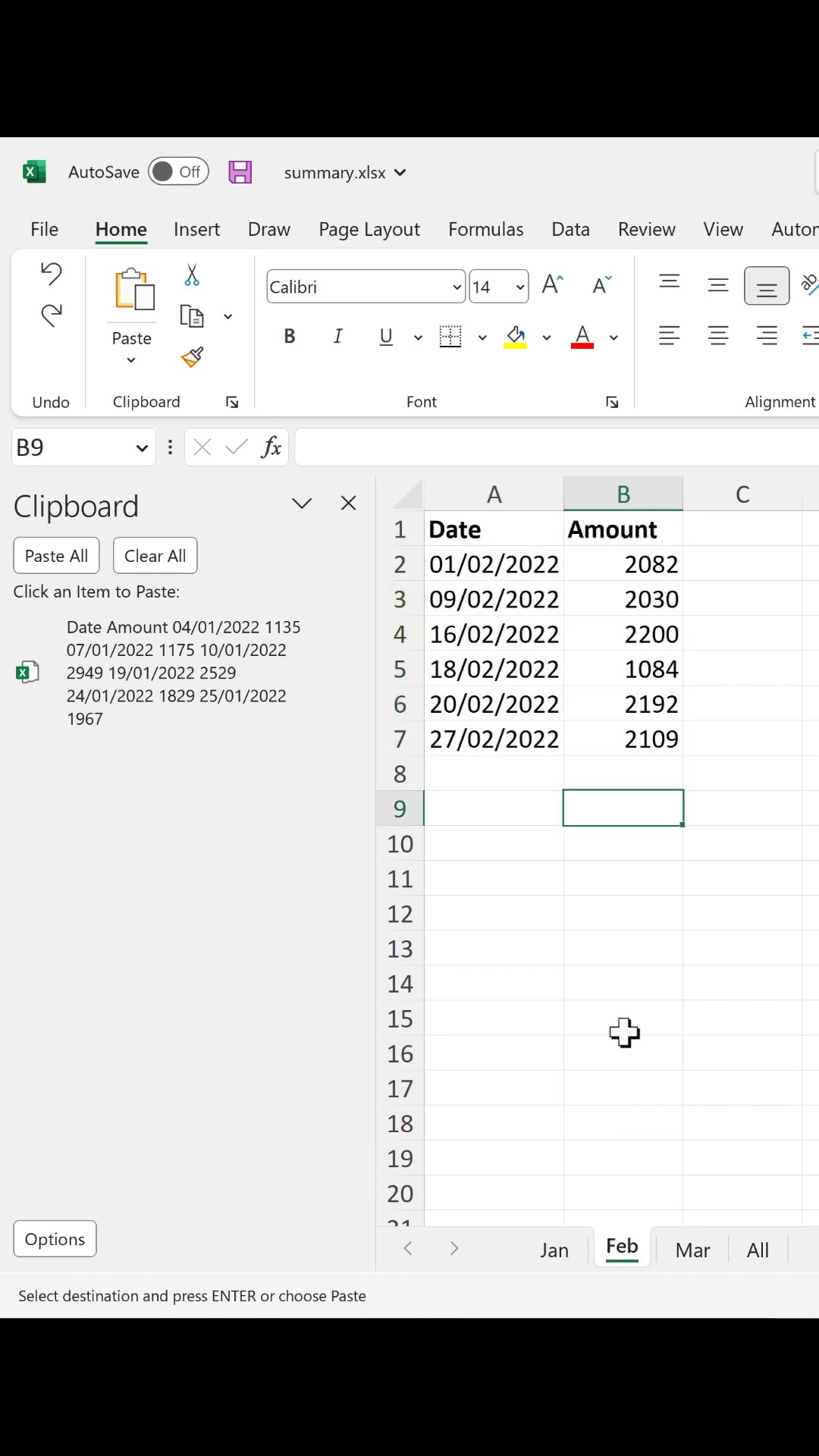The image size is (819, 1456).
Task: Apply the yellow fill color
Action: 516,336
